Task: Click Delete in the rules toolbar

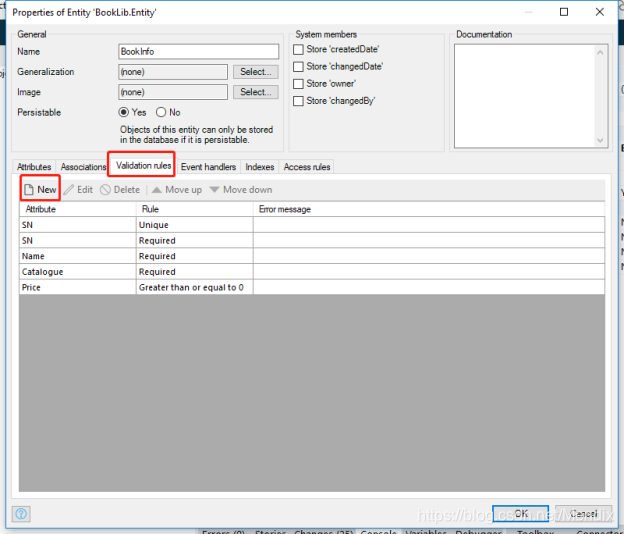Action: tap(120, 189)
